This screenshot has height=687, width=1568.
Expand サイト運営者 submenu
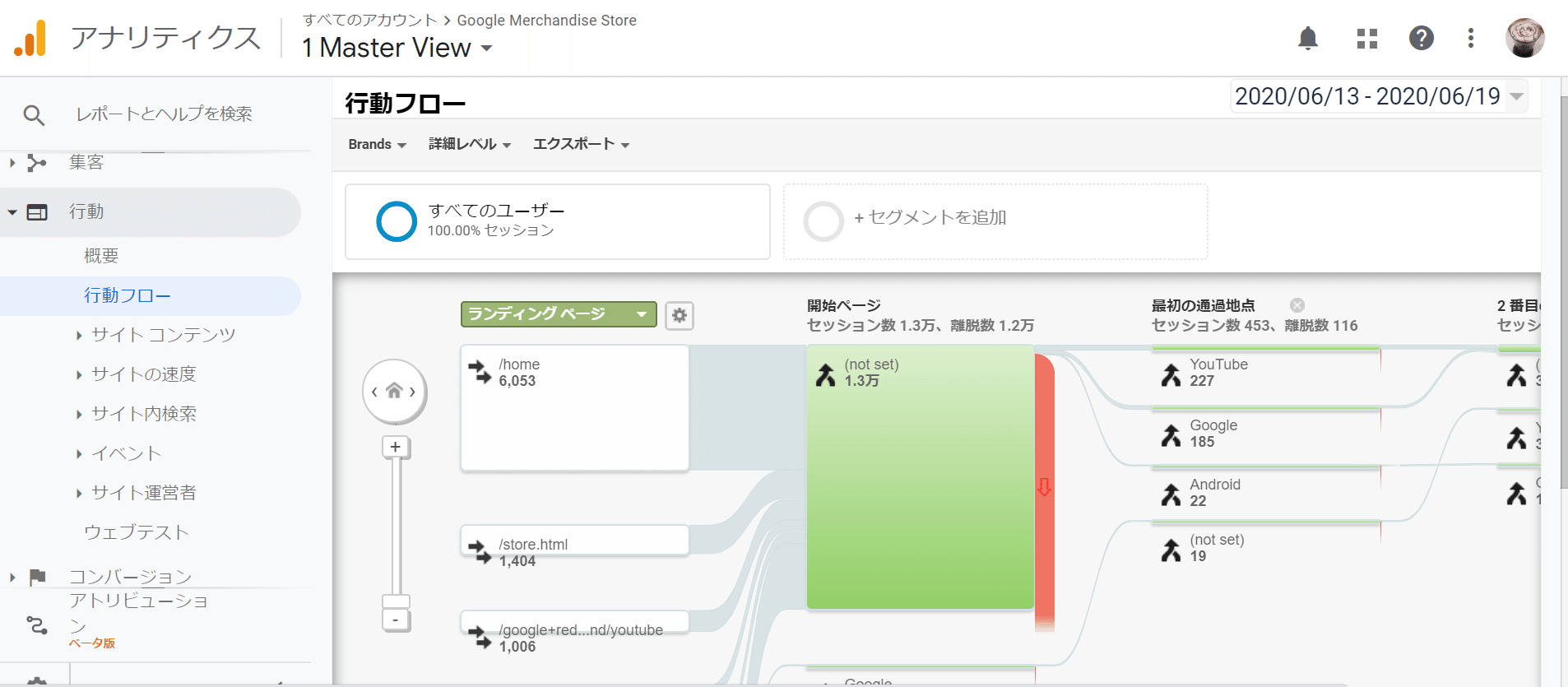(79, 493)
